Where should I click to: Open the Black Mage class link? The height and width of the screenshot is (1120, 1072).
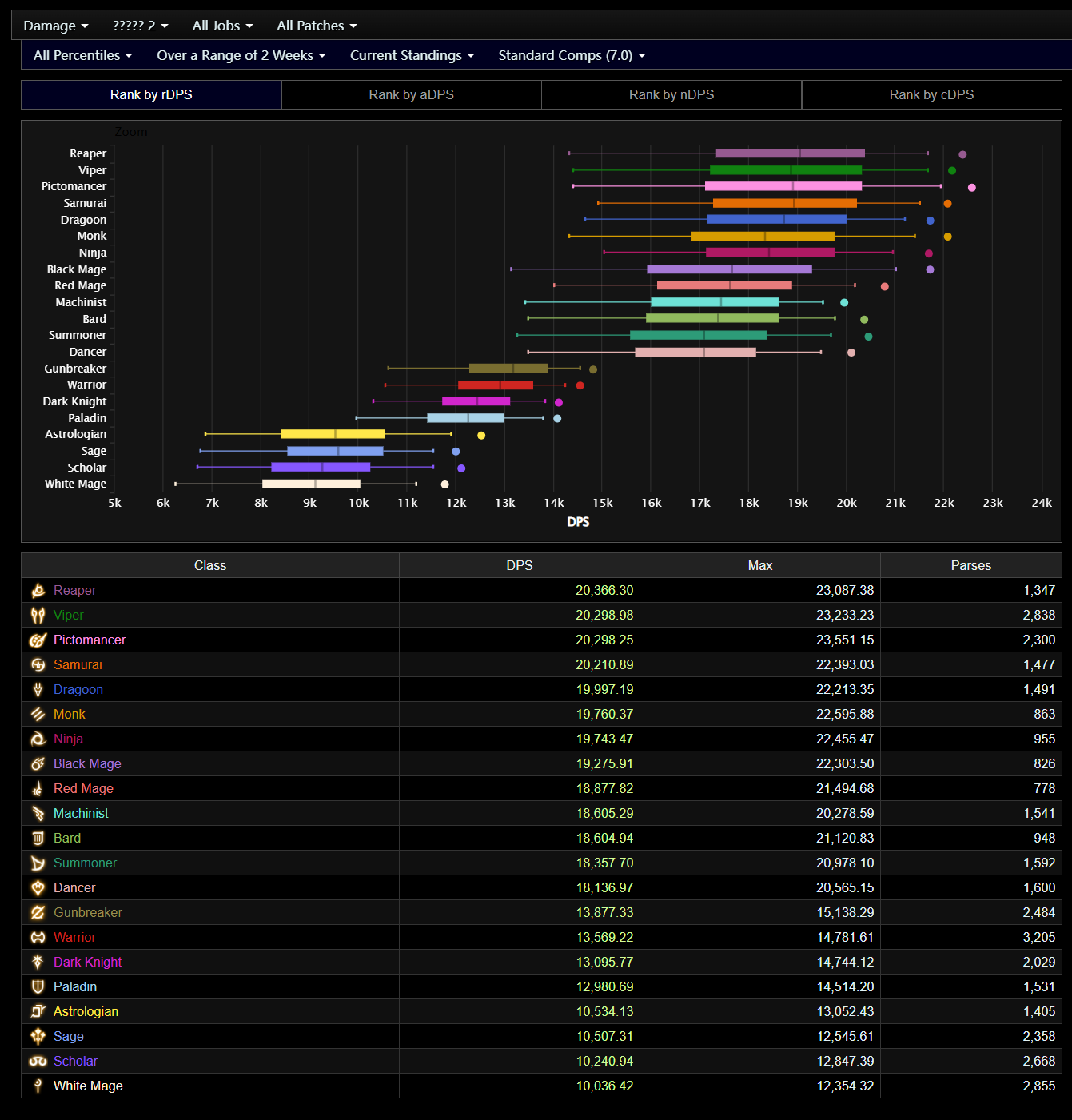click(x=87, y=764)
